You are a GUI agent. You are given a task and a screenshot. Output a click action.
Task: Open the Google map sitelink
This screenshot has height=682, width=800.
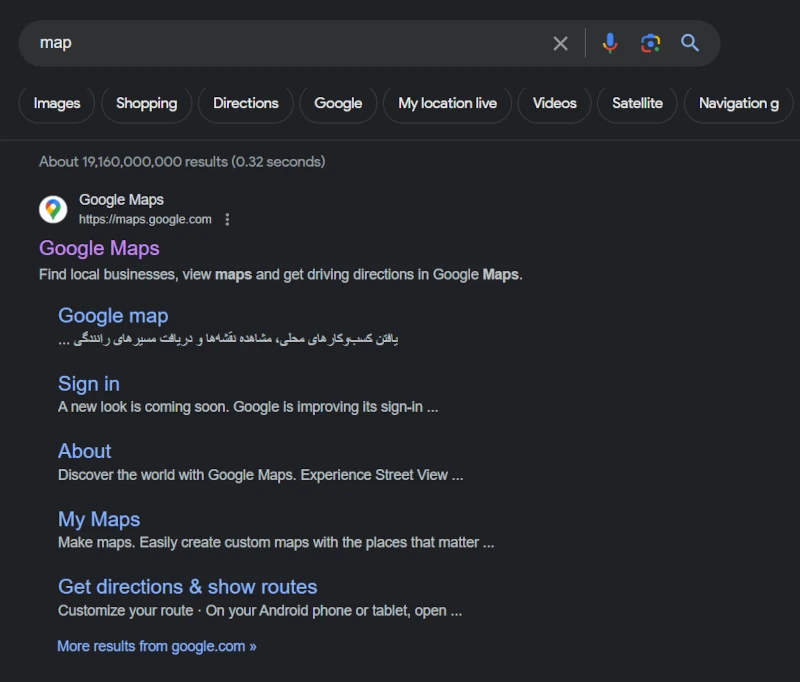[x=113, y=316]
